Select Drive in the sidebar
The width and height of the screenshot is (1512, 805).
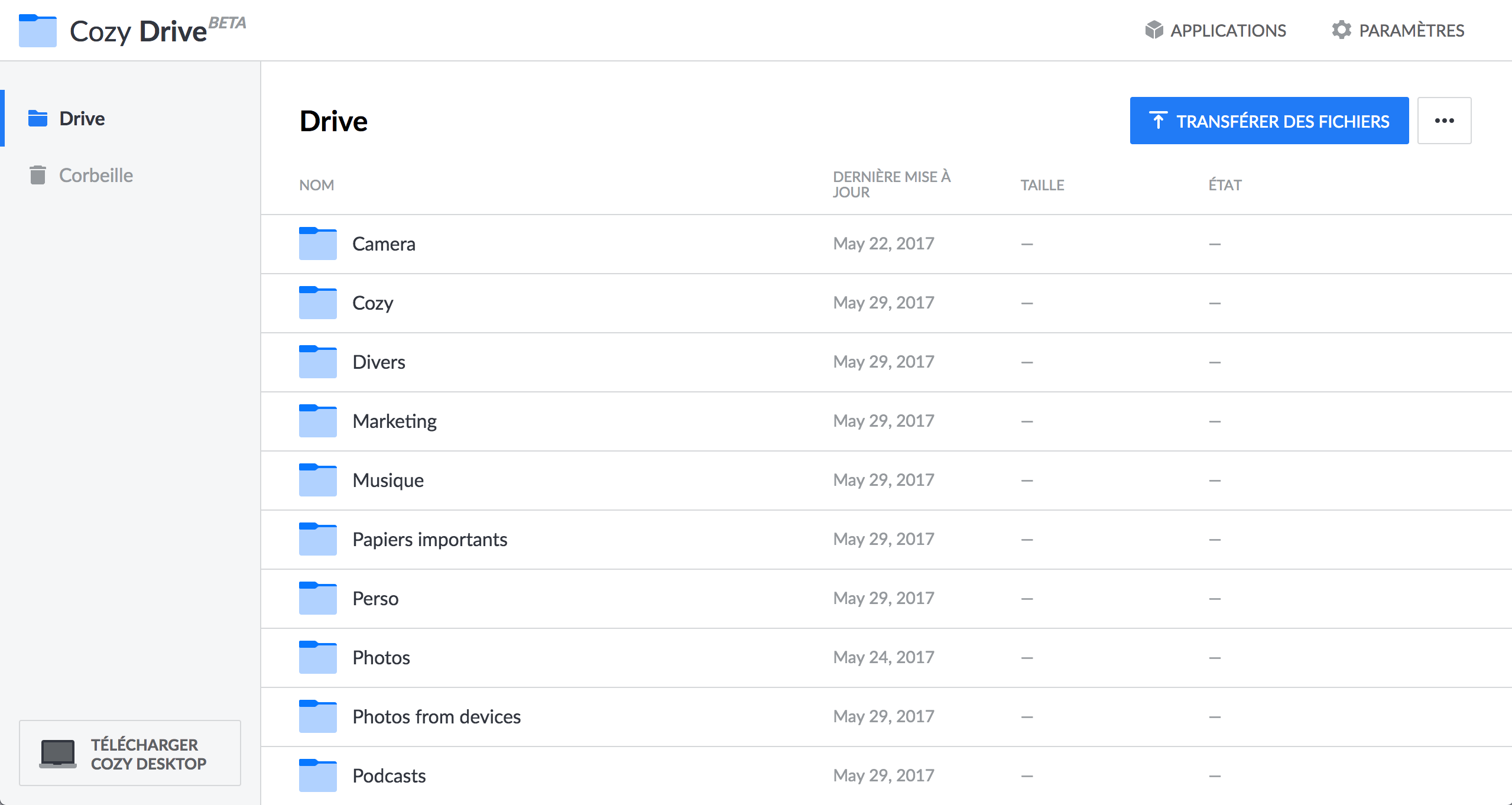[x=82, y=118]
